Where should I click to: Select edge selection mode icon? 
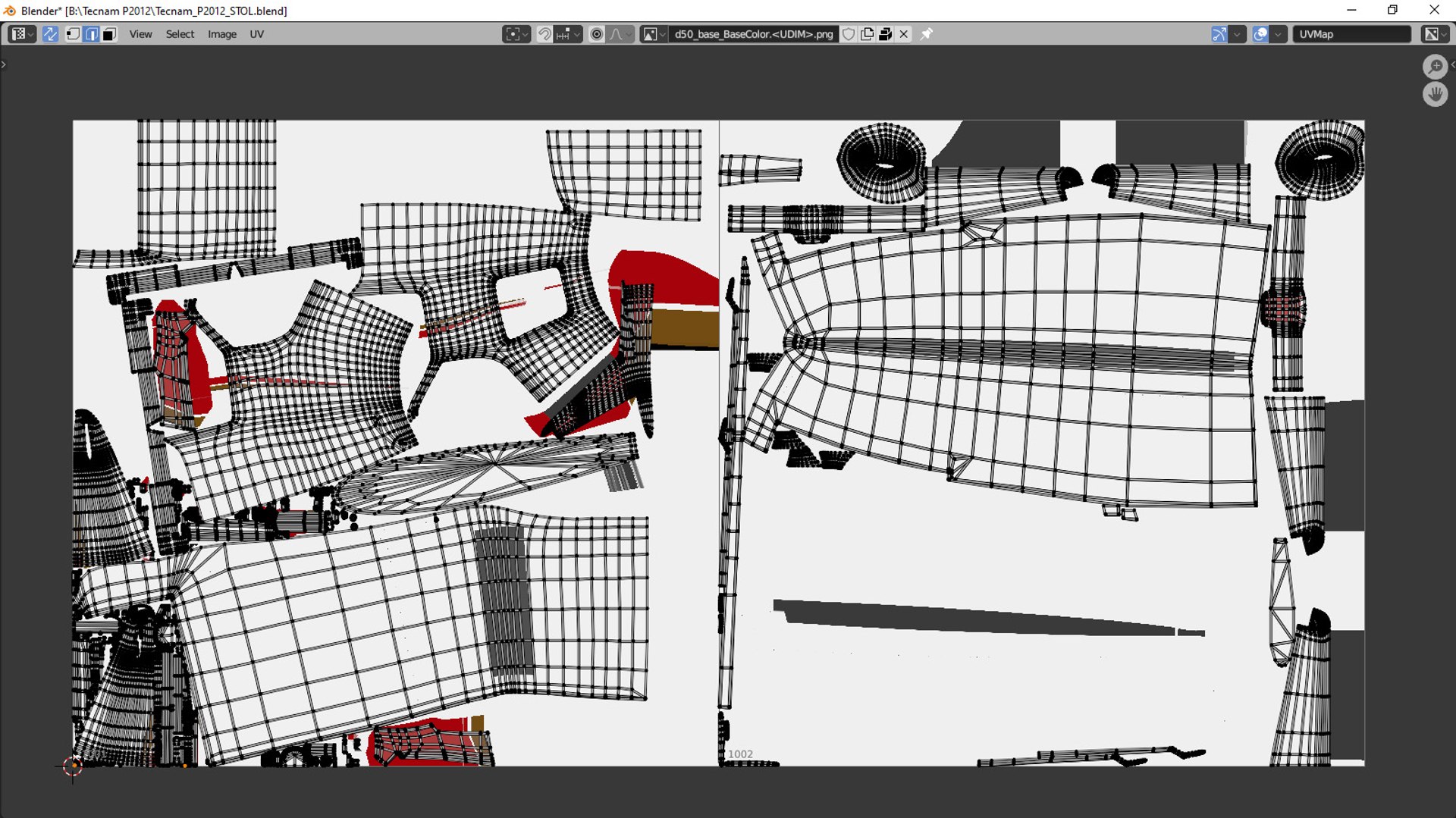pyautogui.click(x=91, y=34)
